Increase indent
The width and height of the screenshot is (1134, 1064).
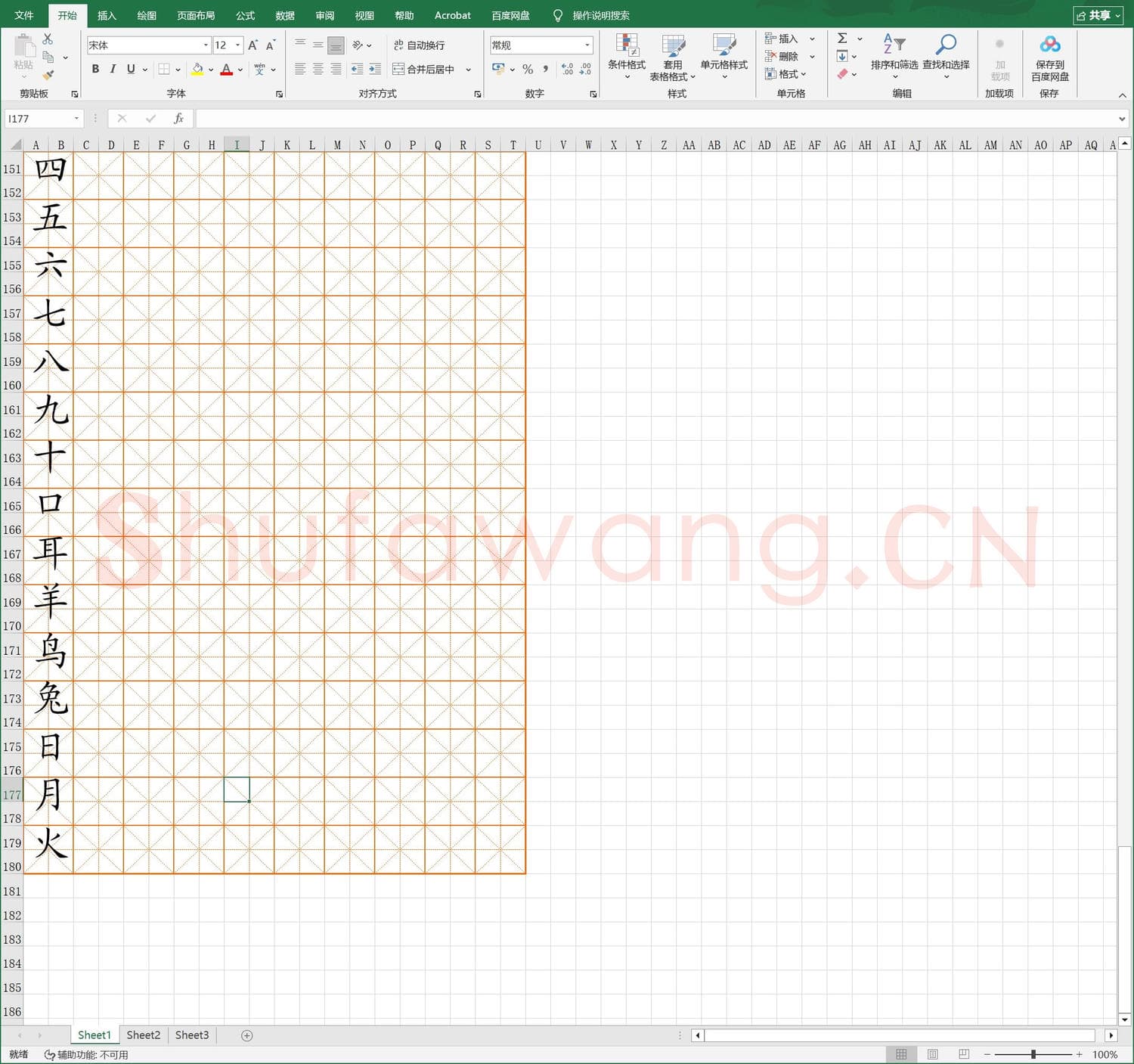[x=375, y=69]
